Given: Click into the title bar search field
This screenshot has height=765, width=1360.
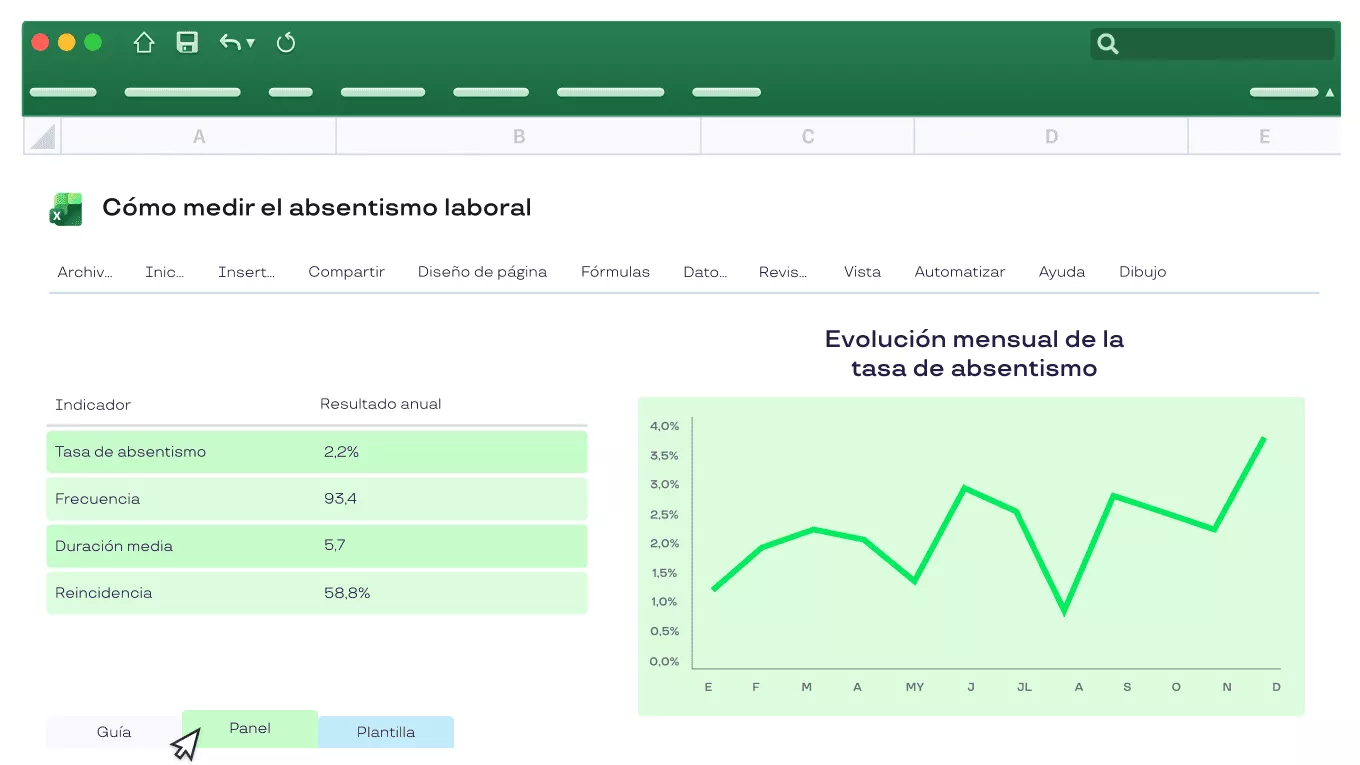Looking at the screenshot, I should click(x=1212, y=43).
